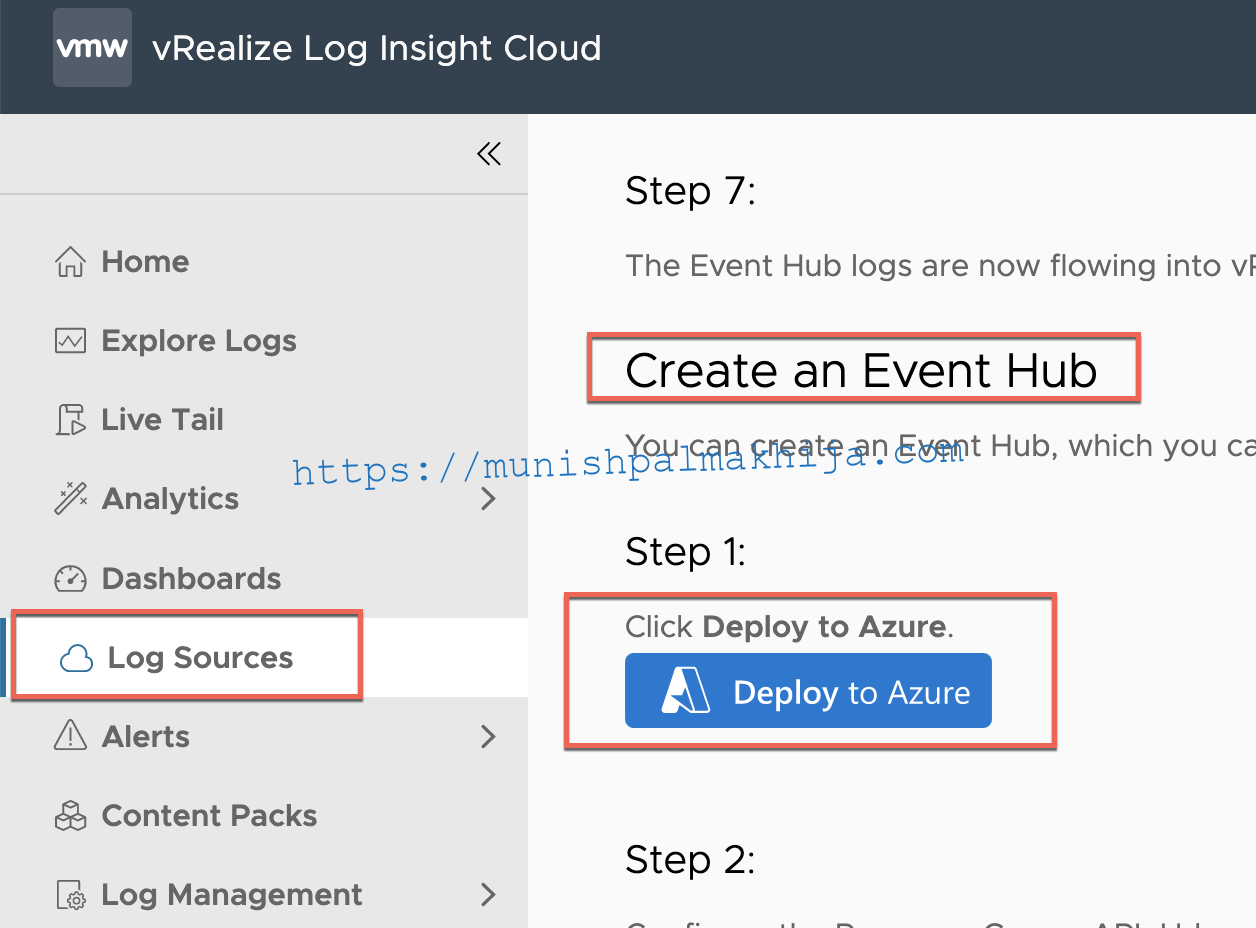The height and width of the screenshot is (928, 1256).
Task: Click the Analytics magic wand icon
Action: tap(70, 499)
